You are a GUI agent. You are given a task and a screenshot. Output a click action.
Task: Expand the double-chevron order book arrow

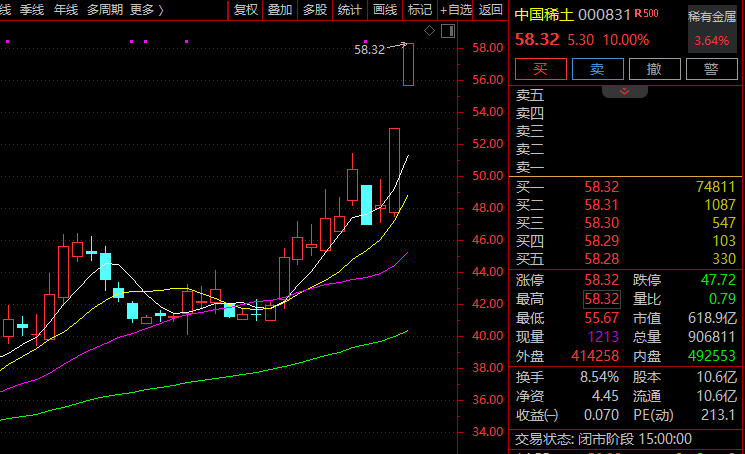click(x=625, y=91)
